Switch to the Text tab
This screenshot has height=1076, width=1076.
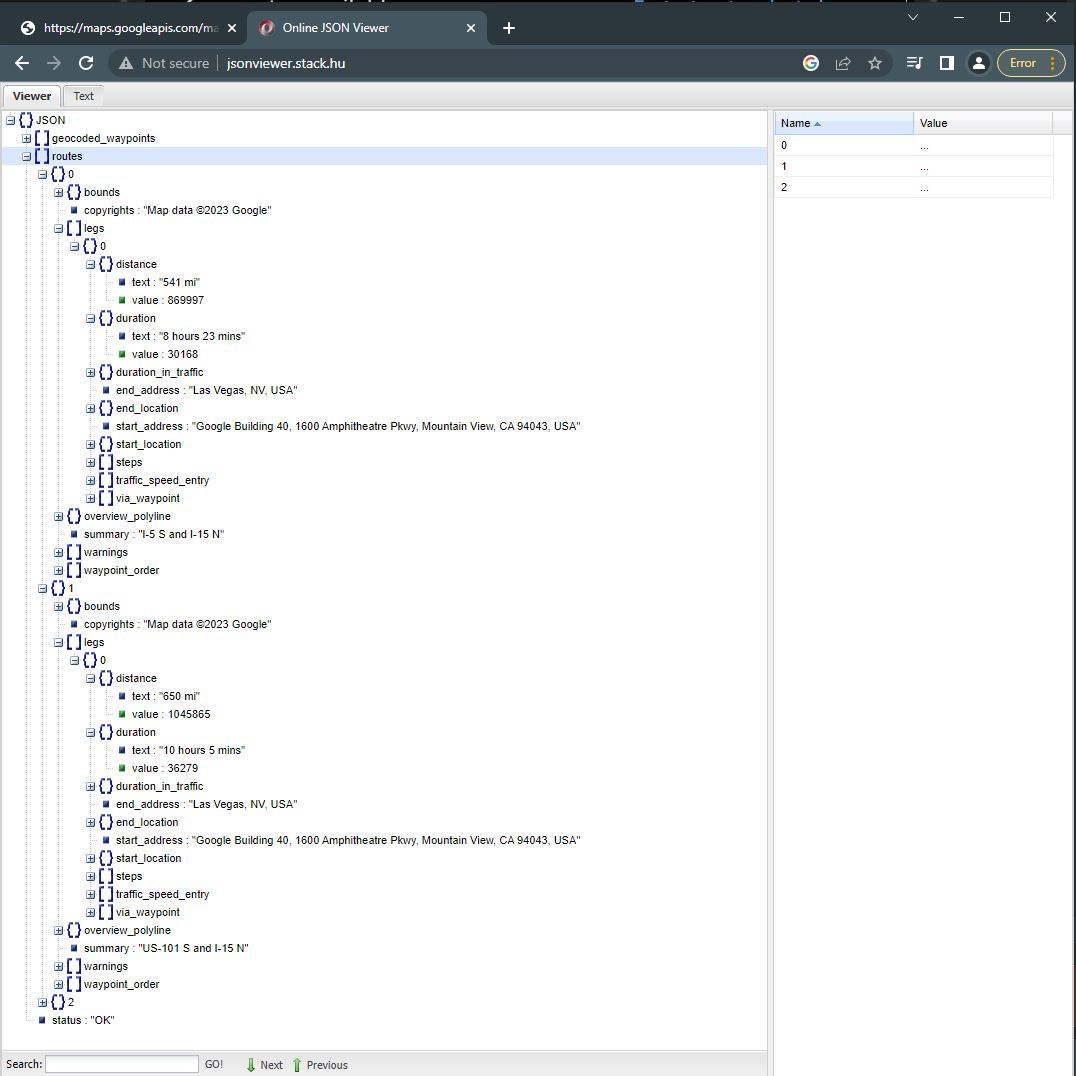pos(83,96)
